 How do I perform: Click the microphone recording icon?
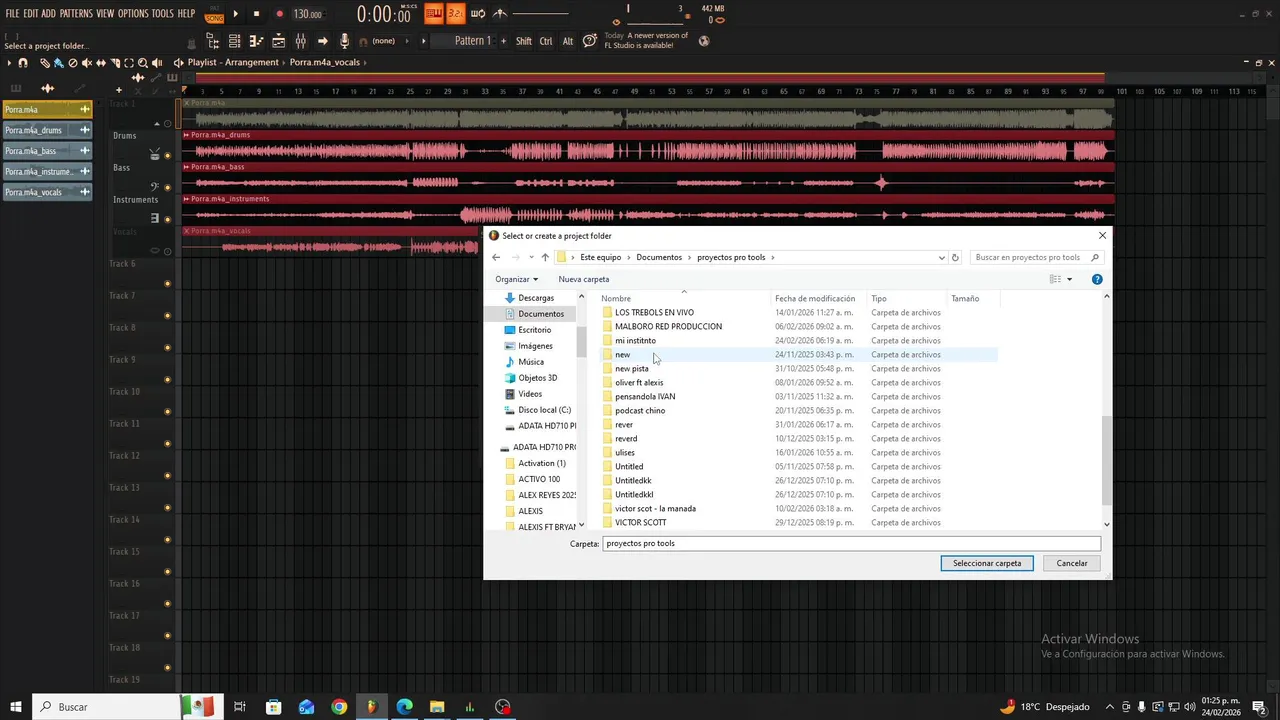point(344,41)
